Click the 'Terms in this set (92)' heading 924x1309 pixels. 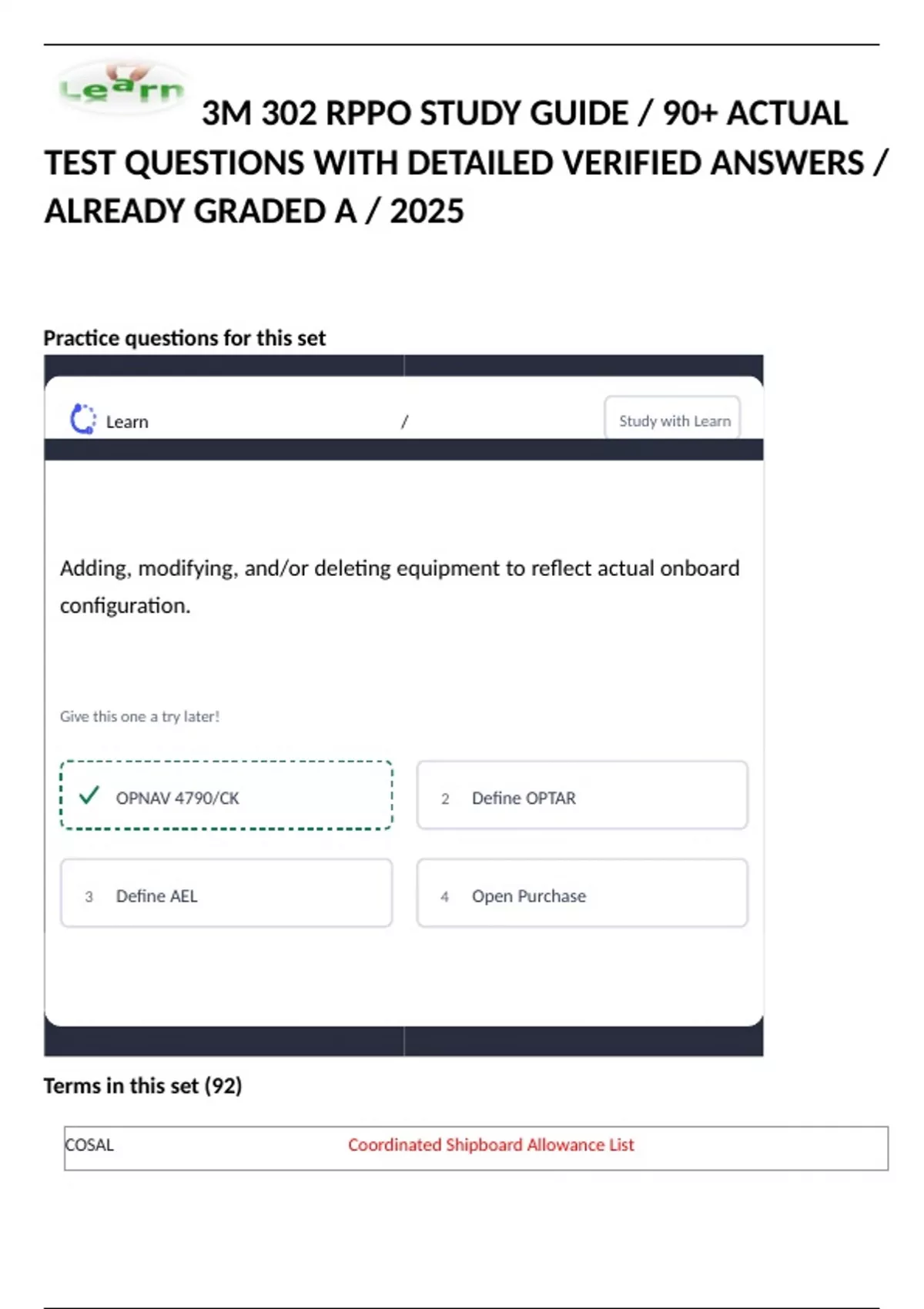(x=142, y=1086)
